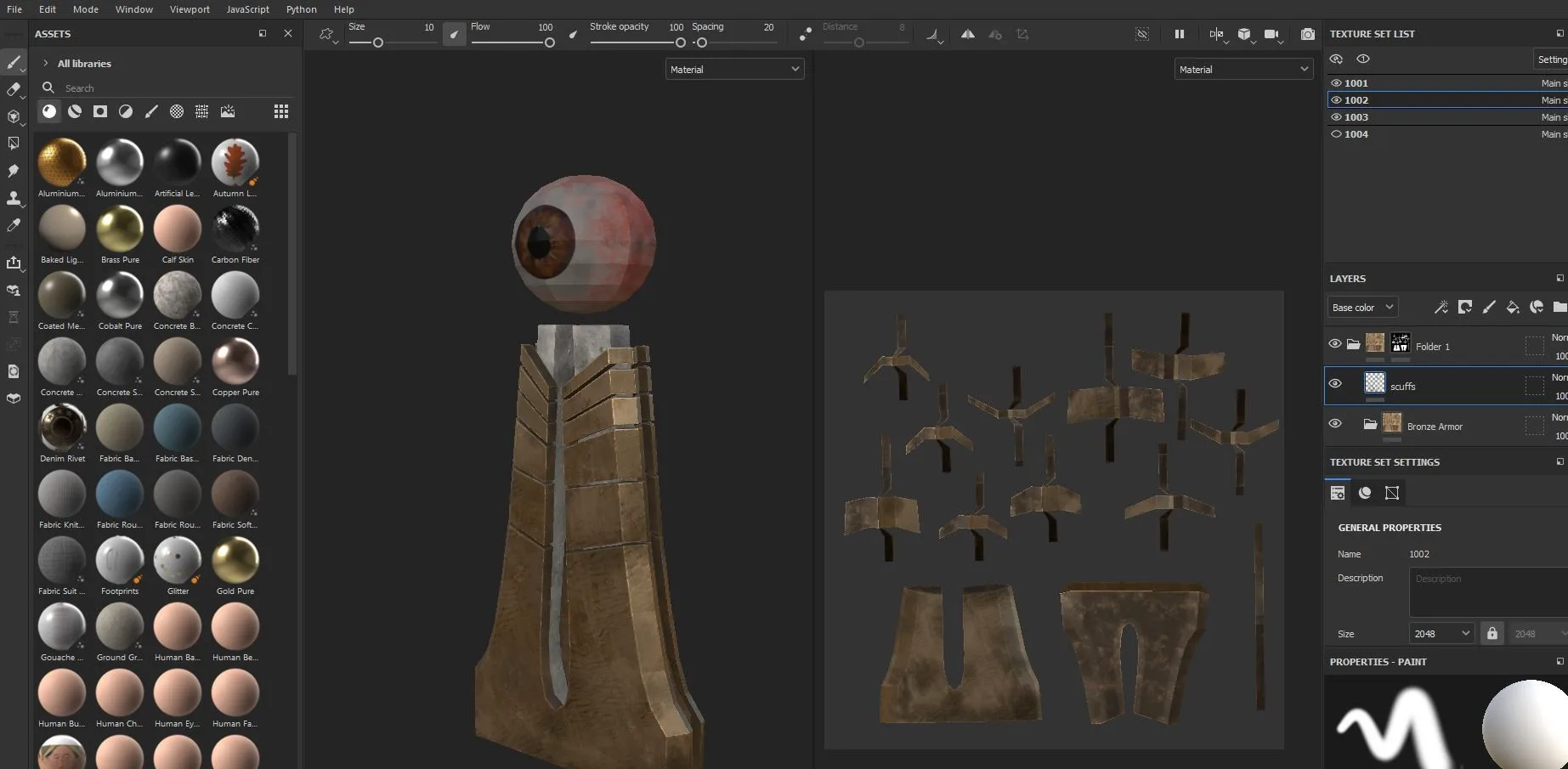Select the Projection tool
Image resolution: width=1568 pixels, height=769 pixels.
(14, 116)
